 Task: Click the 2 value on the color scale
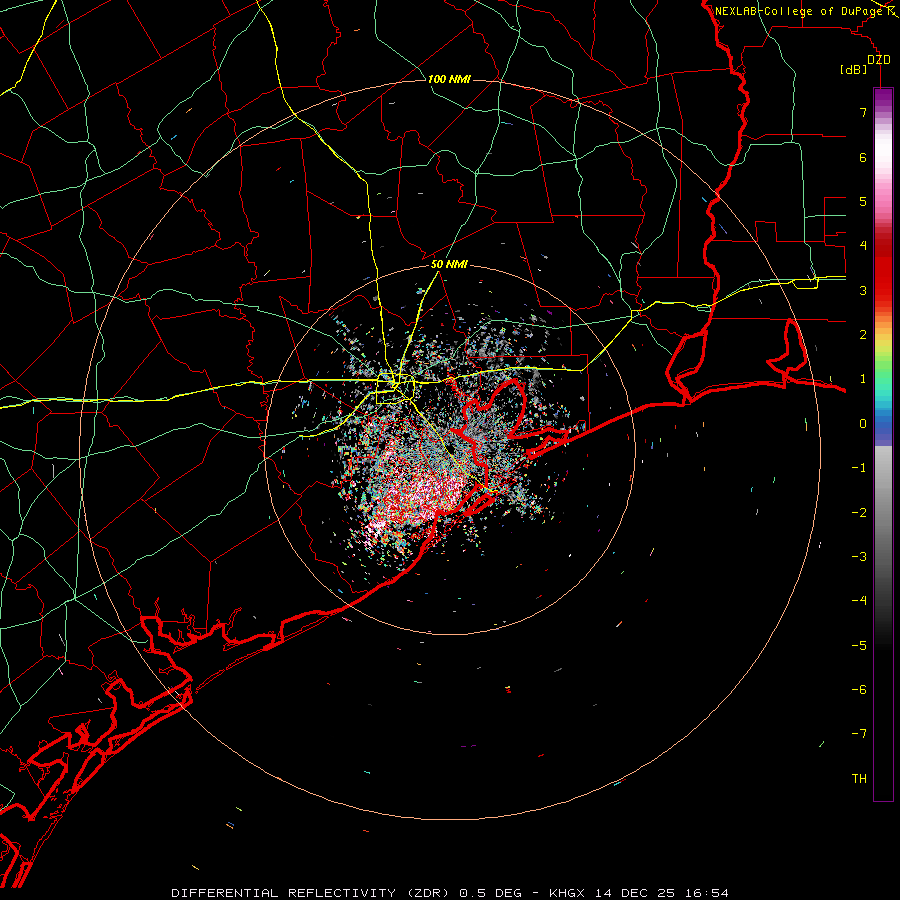(863, 335)
